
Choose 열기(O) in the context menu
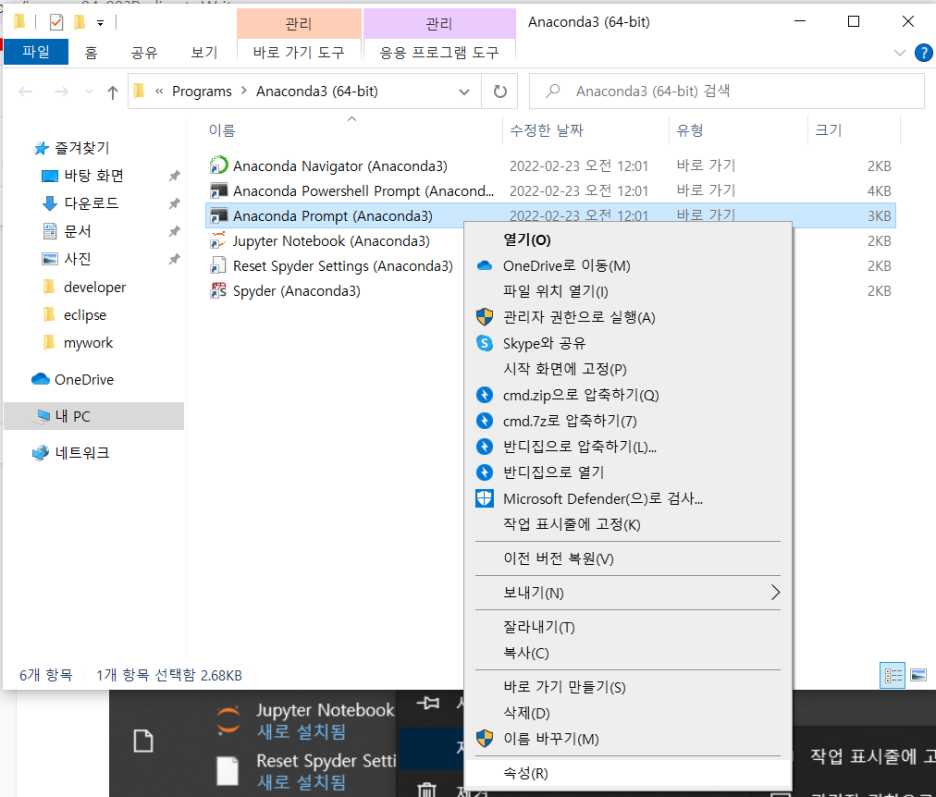(628, 240)
